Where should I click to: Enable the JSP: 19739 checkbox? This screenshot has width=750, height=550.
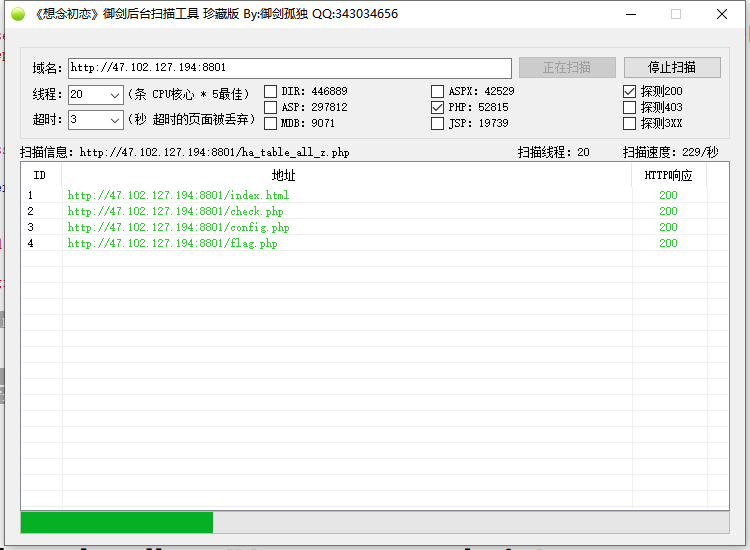point(437,123)
